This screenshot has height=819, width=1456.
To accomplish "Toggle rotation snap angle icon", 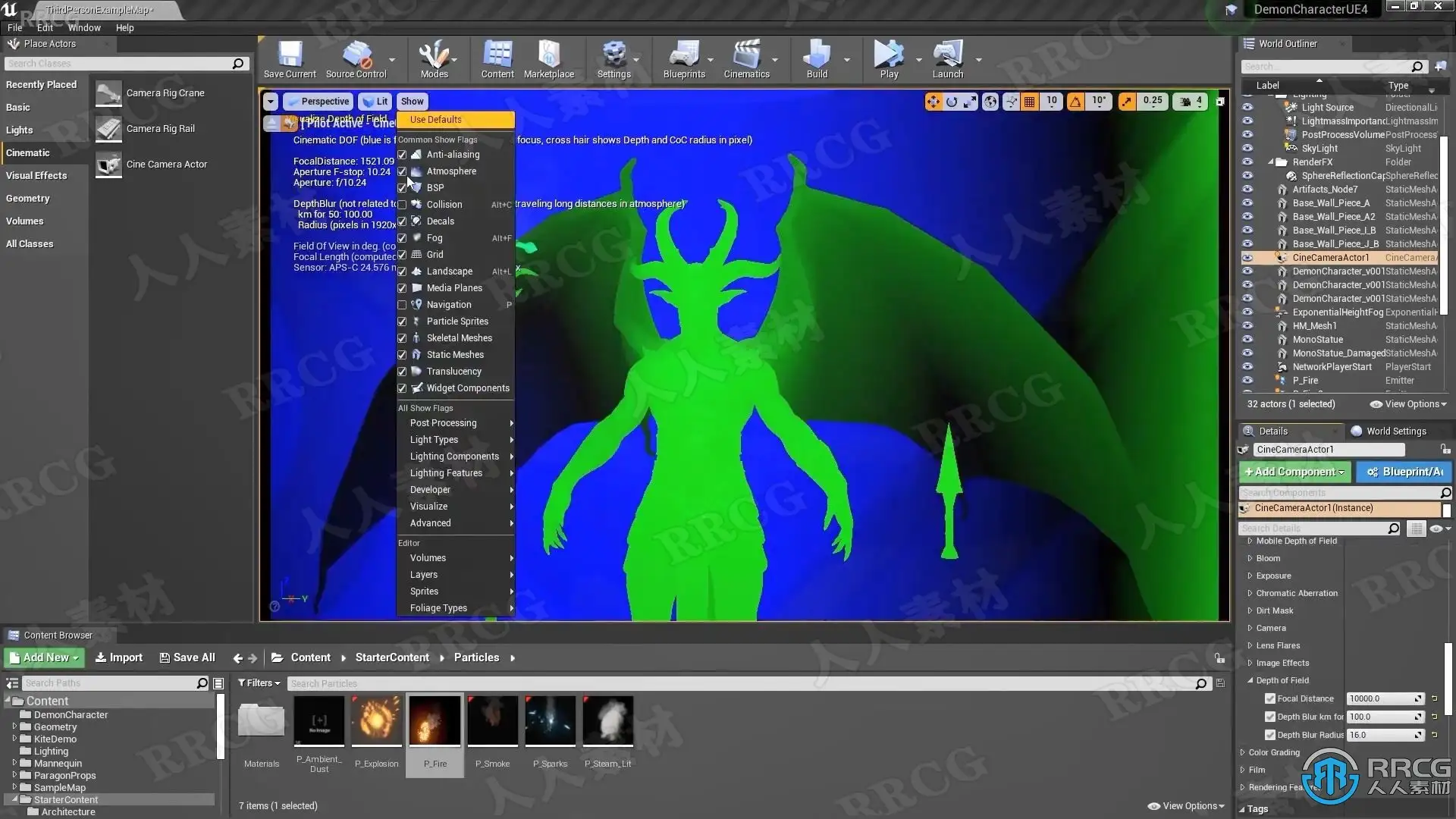I will tap(1075, 102).
